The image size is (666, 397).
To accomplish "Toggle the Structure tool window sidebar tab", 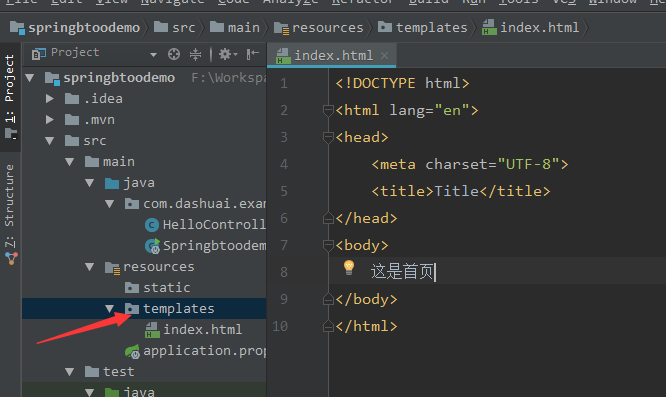I will (x=10, y=214).
